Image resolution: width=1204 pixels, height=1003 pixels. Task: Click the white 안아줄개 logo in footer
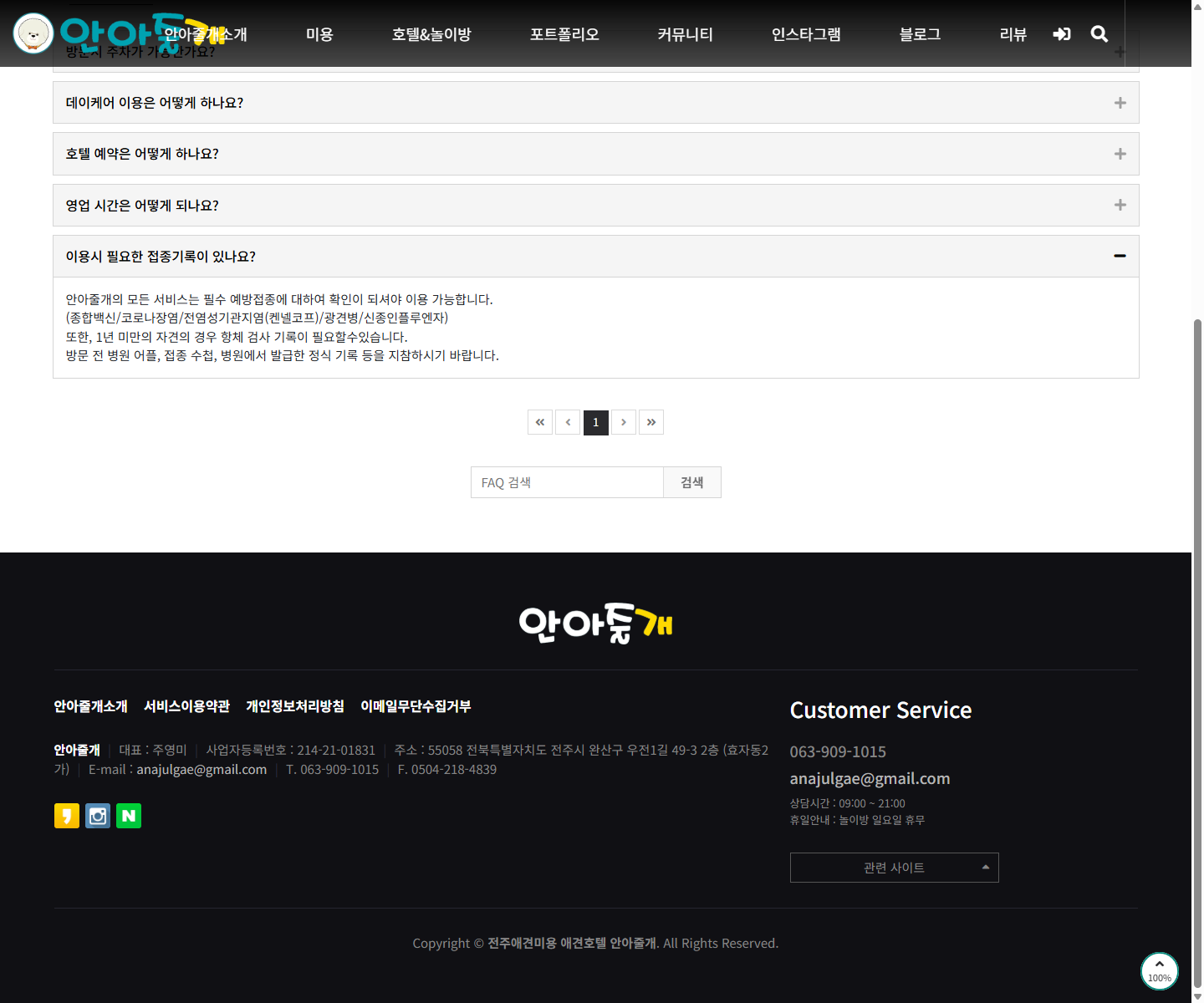click(596, 624)
